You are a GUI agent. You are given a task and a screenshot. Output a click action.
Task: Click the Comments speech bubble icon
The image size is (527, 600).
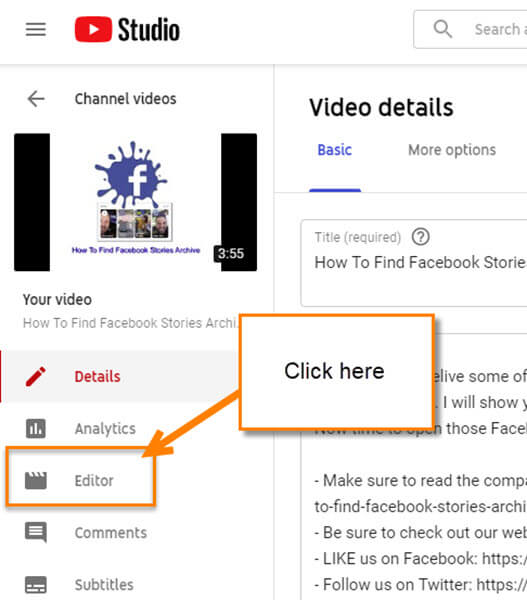36,532
